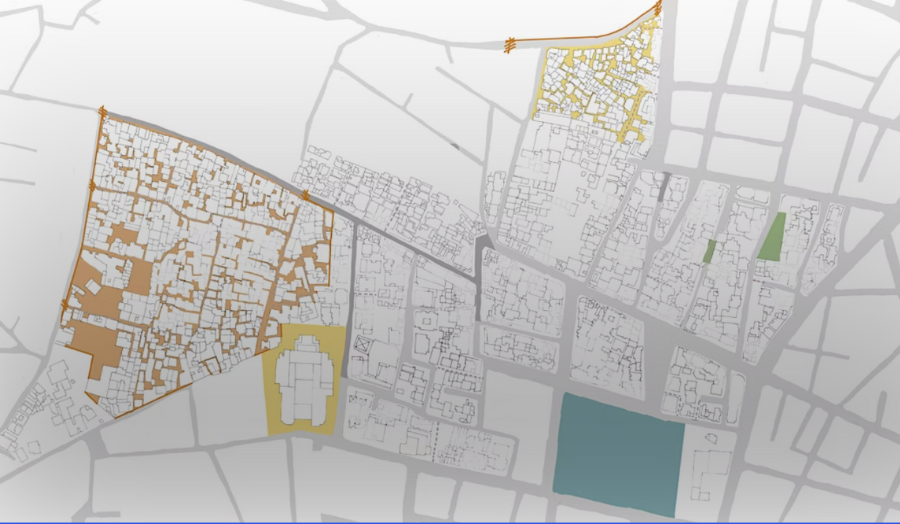Select the smaller green park patch

[x=709, y=251]
